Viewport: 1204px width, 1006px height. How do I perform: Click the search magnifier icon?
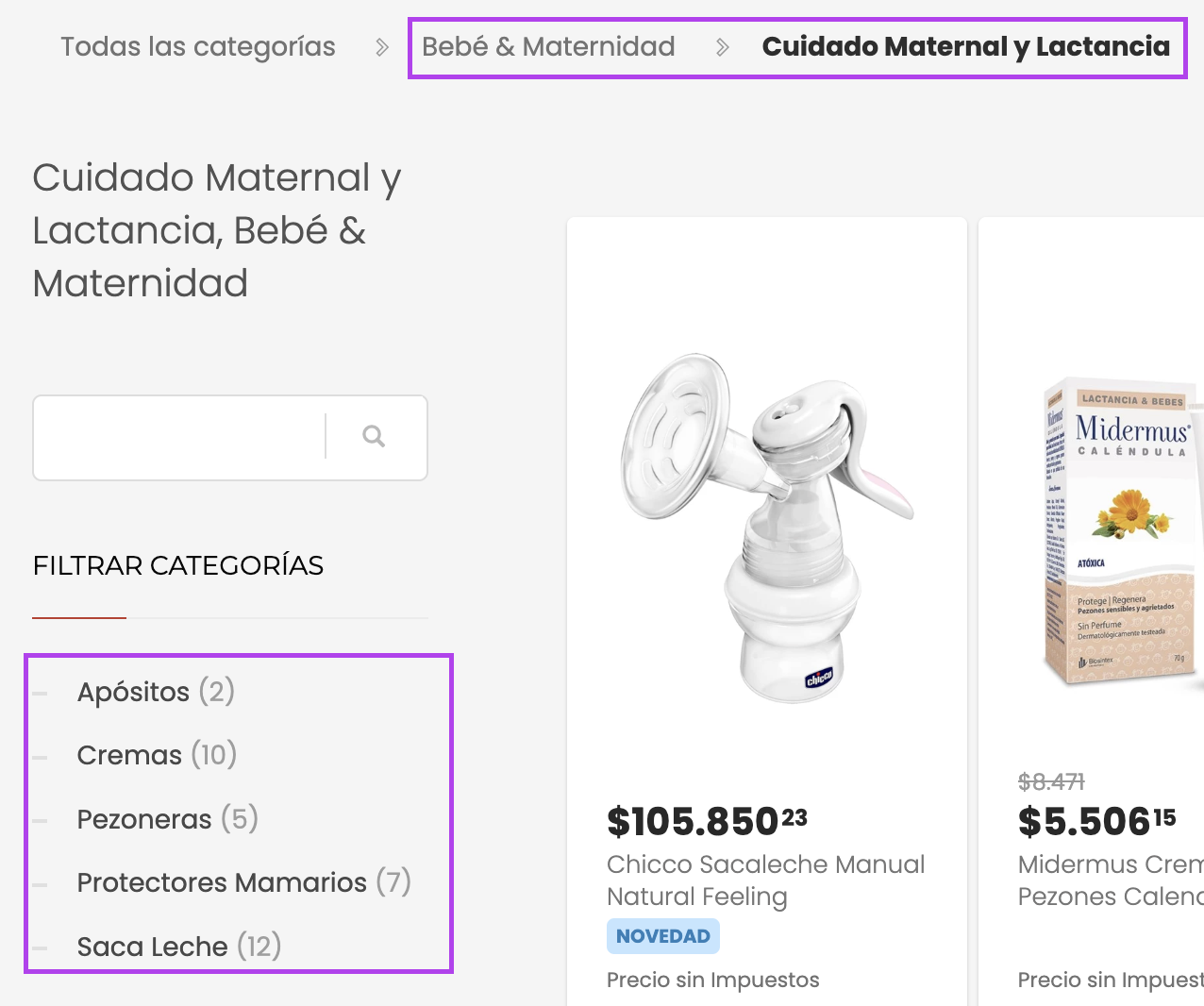[374, 436]
